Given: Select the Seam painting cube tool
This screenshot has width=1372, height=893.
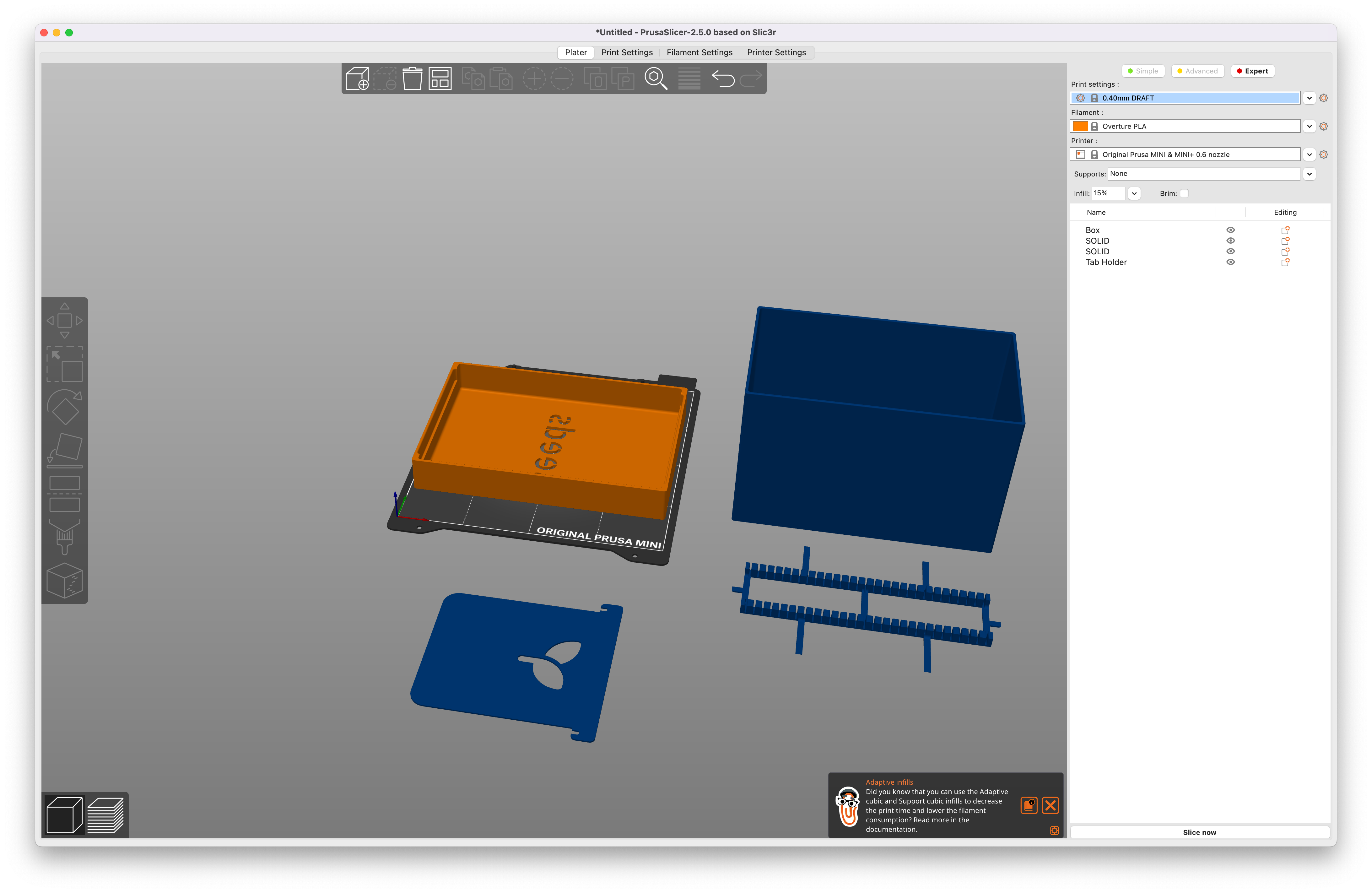Looking at the screenshot, I should tap(65, 581).
